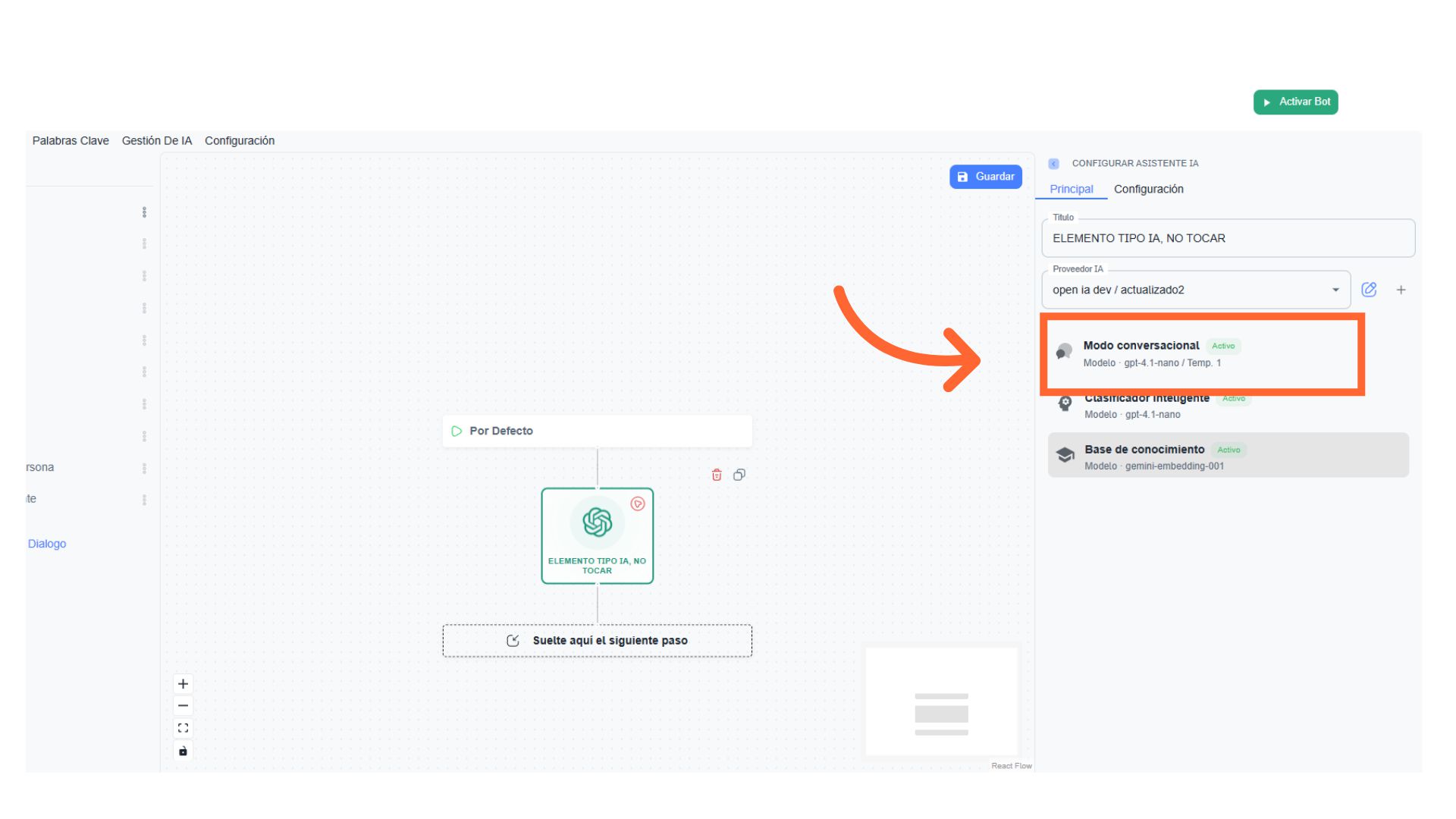Collapse panel with the blue back arrow icon
Viewport: 1456px width, 819px height.
tap(1053, 164)
